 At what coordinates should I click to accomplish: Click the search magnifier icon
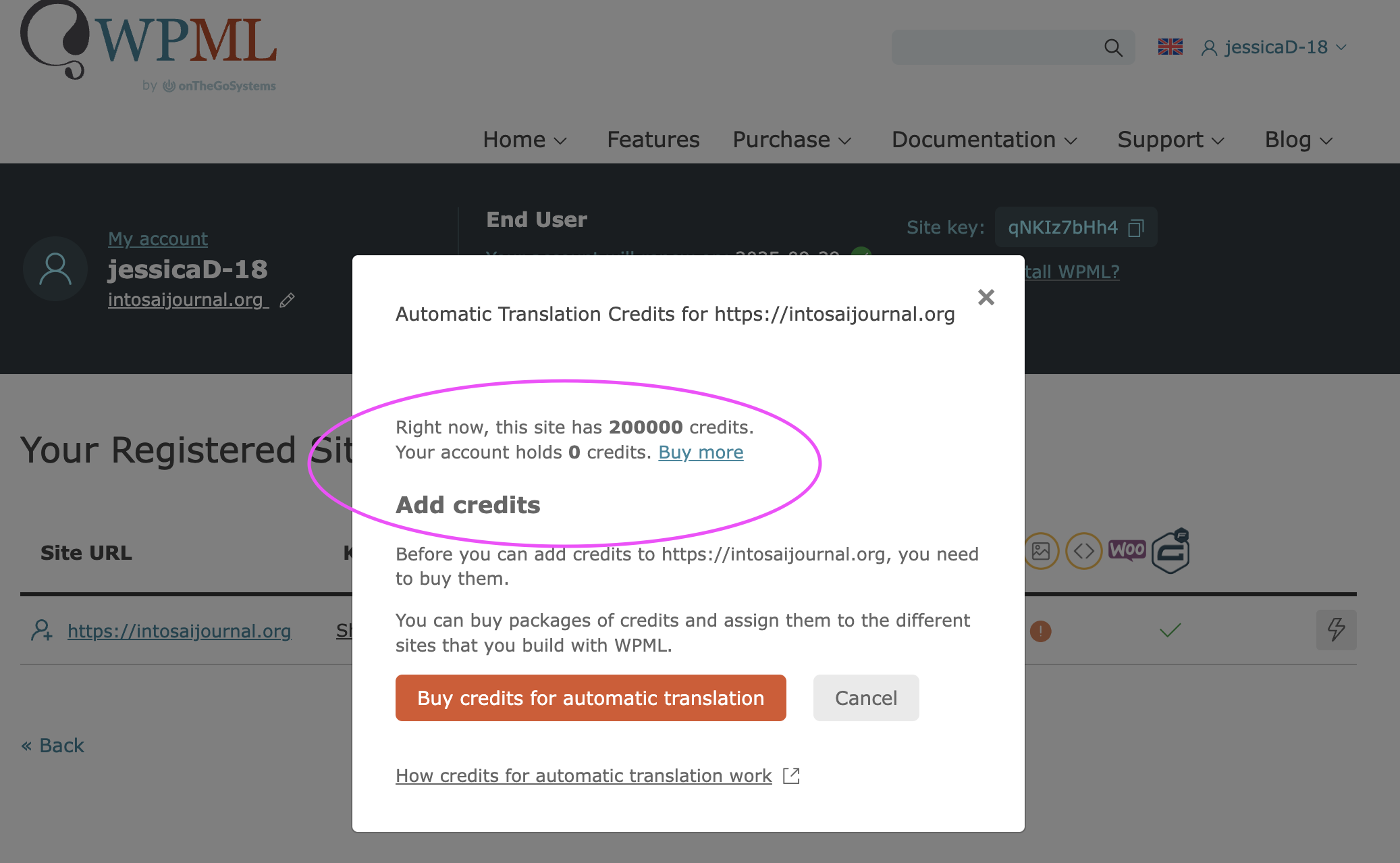pos(1113,48)
